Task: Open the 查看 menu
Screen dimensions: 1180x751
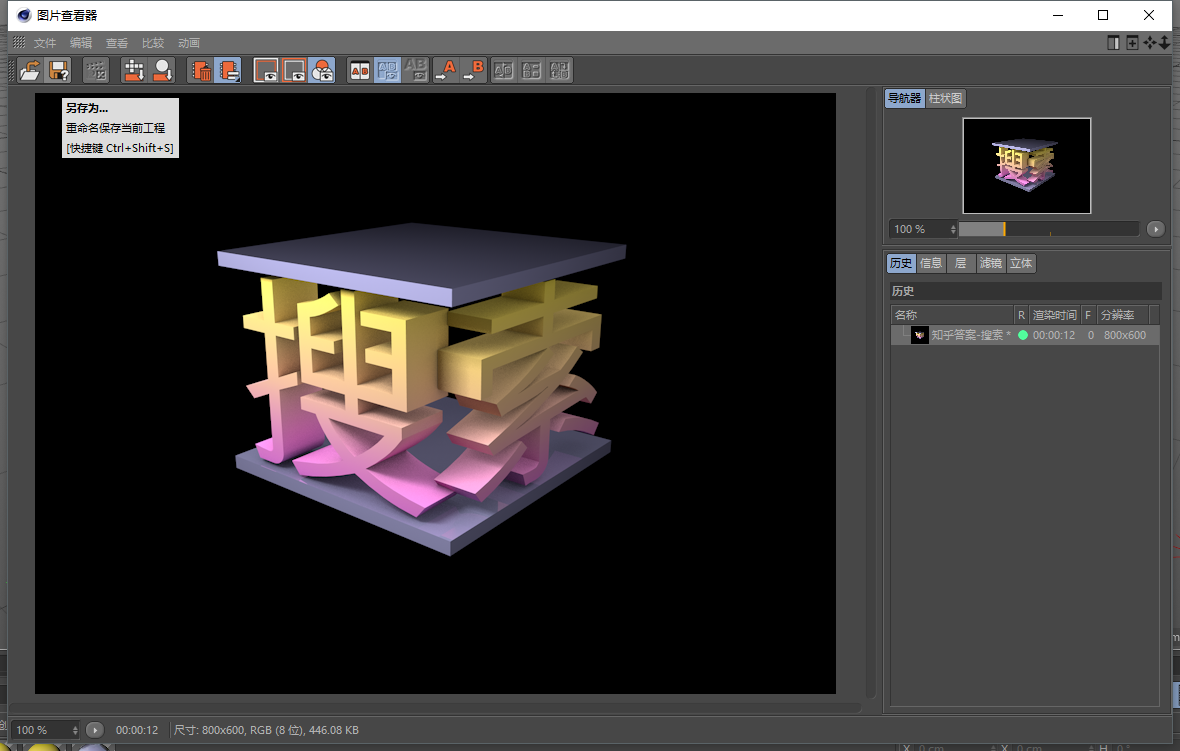Action: (117, 43)
